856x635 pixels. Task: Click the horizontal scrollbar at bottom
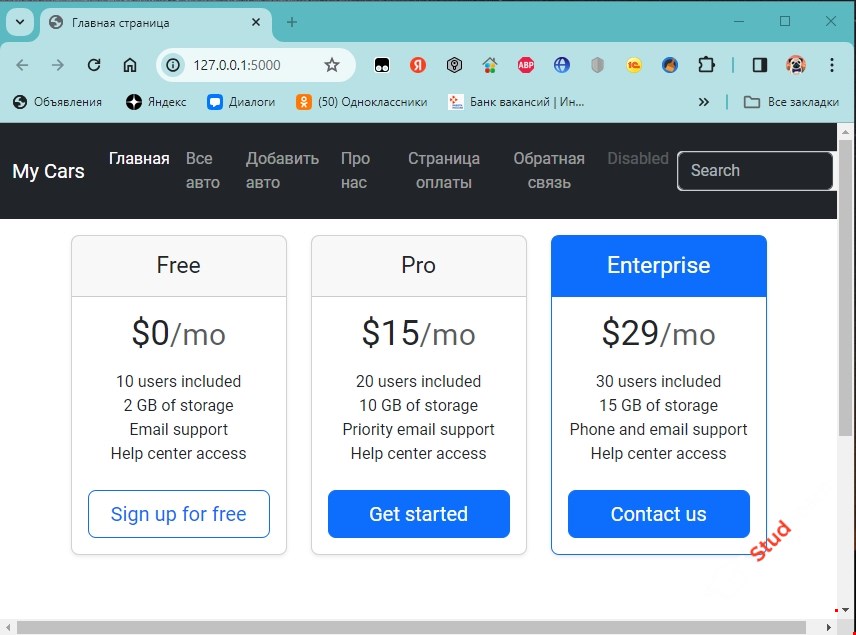point(411,627)
